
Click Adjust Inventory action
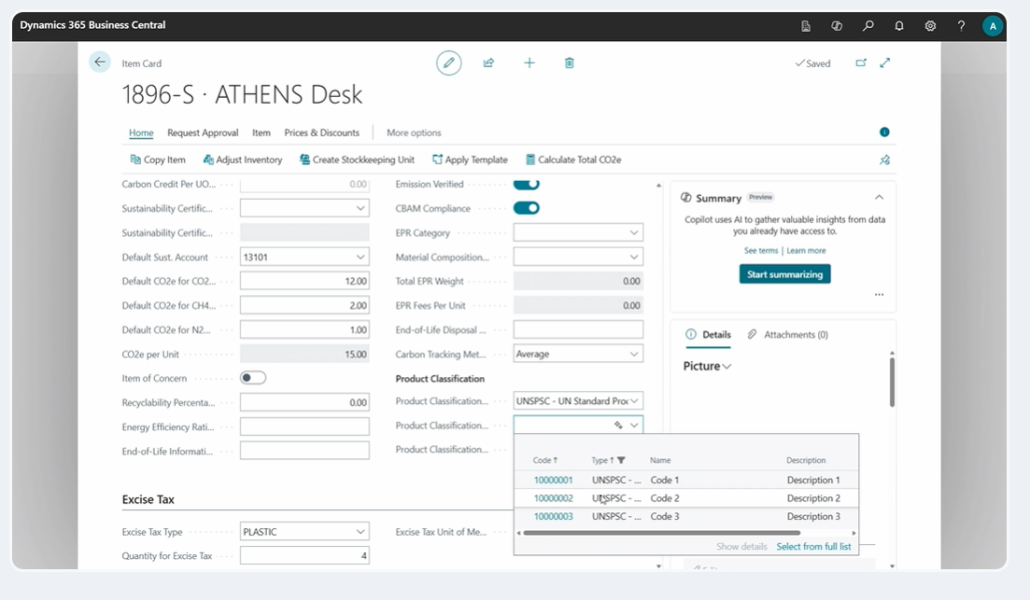(242, 160)
